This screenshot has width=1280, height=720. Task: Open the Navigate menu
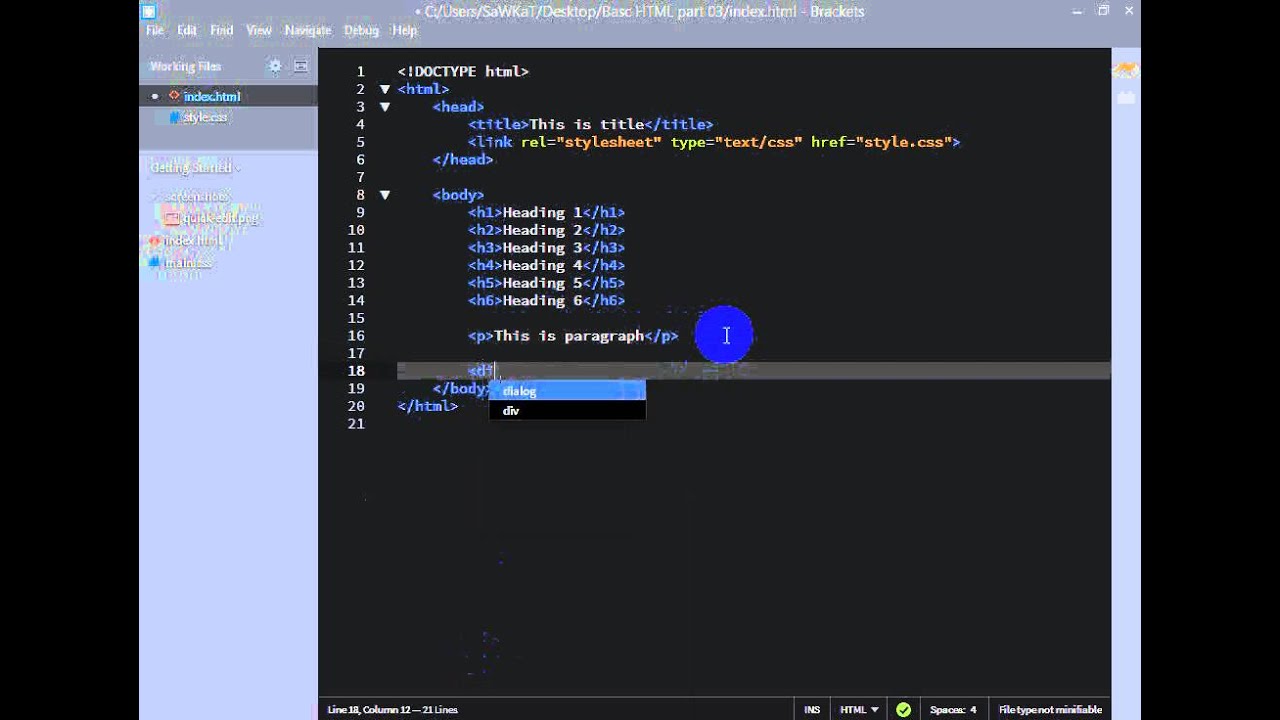point(308,31)
